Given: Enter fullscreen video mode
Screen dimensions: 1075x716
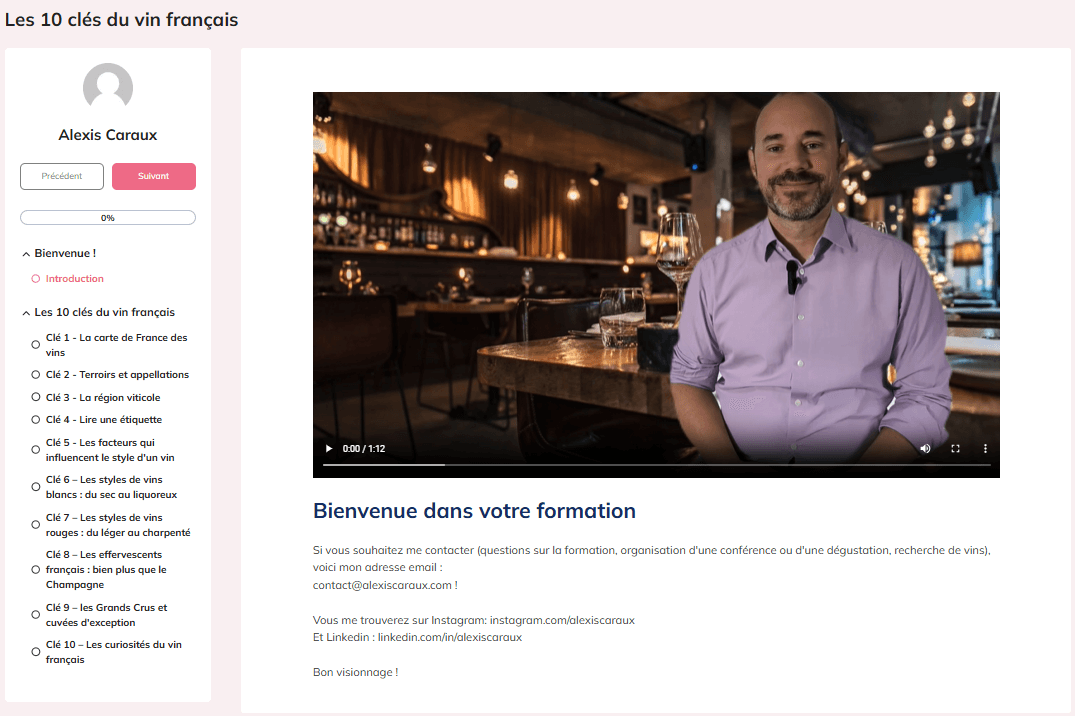Looking at the screenshot, I should point(956,449).
